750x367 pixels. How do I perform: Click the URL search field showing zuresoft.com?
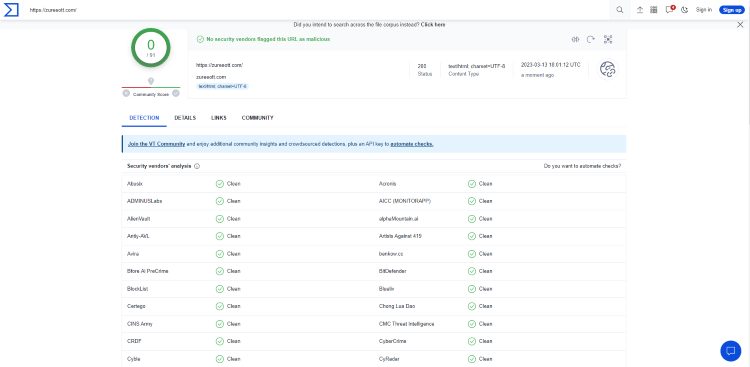tap(316, 10)
